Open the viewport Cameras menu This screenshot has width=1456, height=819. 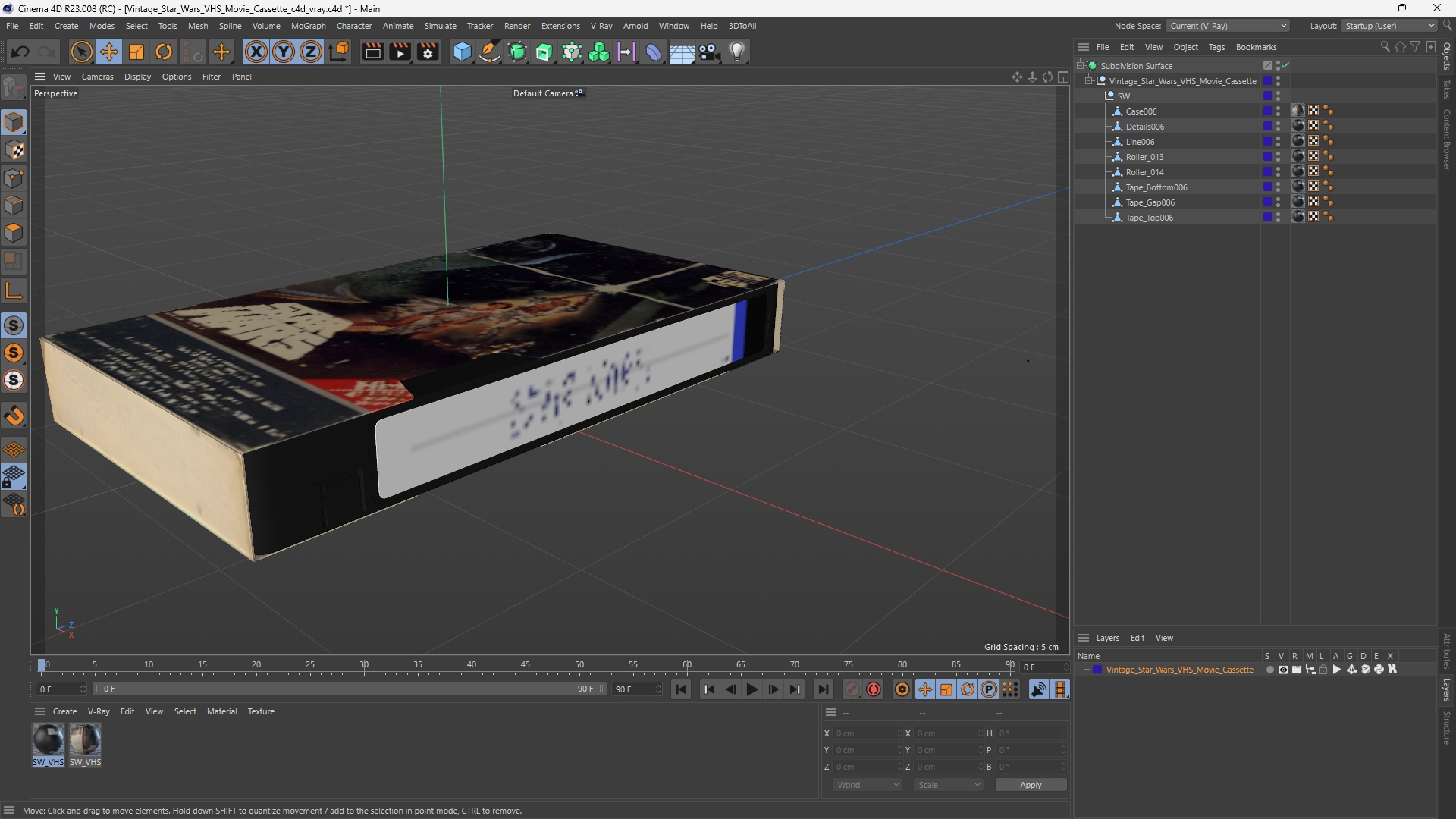pos(97,77)
